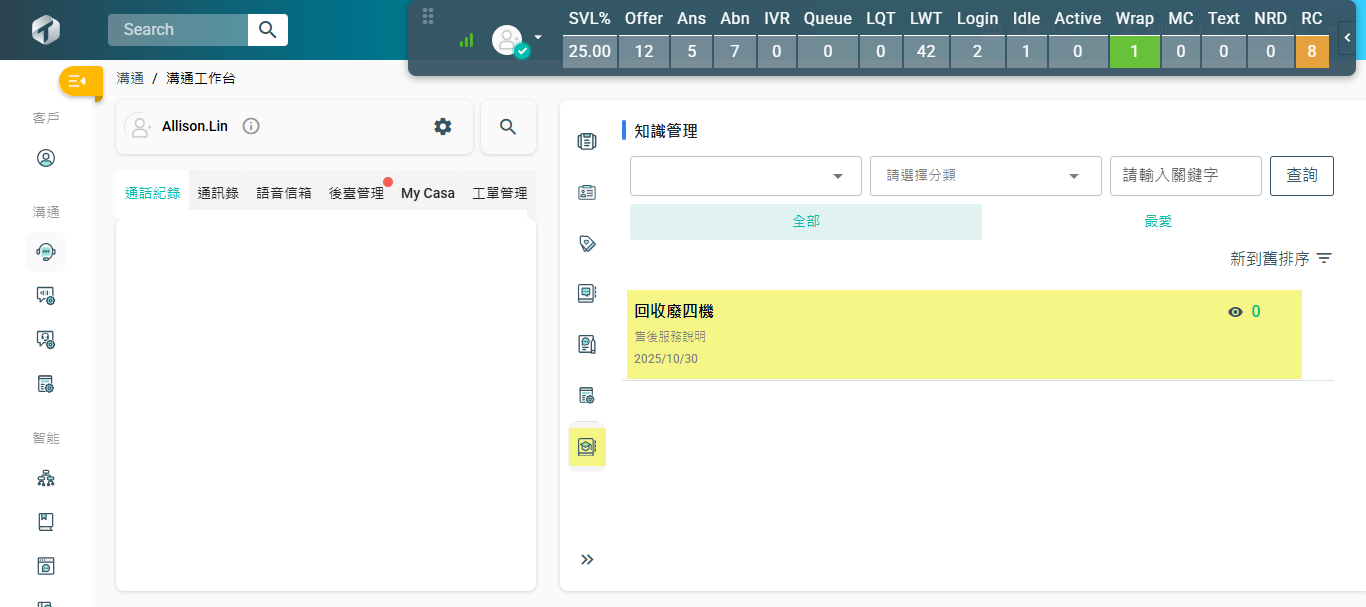
Task: Switch to the My Casa tab
Action: pos(428,193)
